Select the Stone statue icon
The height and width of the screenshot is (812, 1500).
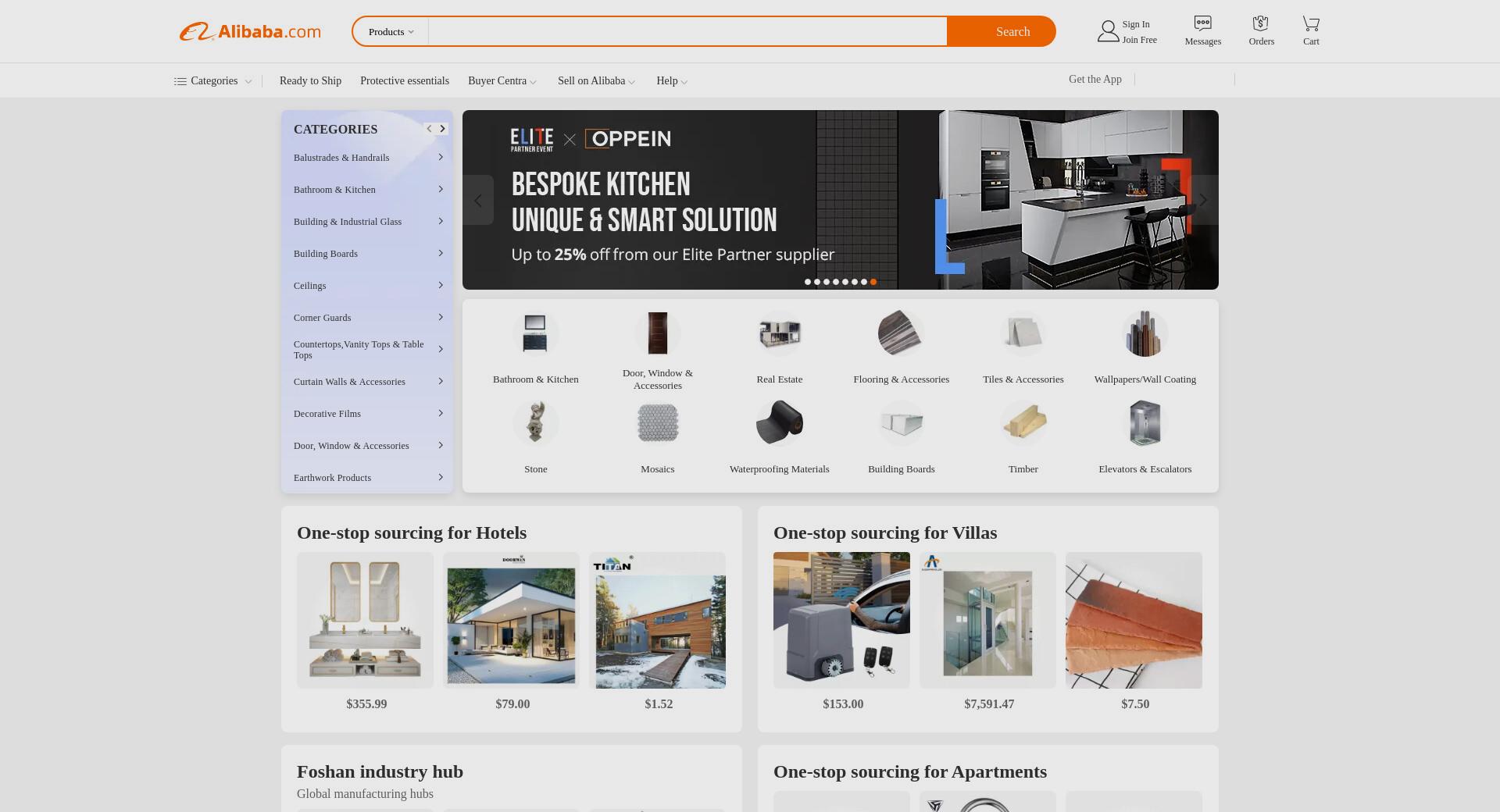click(x=535, y=423)
